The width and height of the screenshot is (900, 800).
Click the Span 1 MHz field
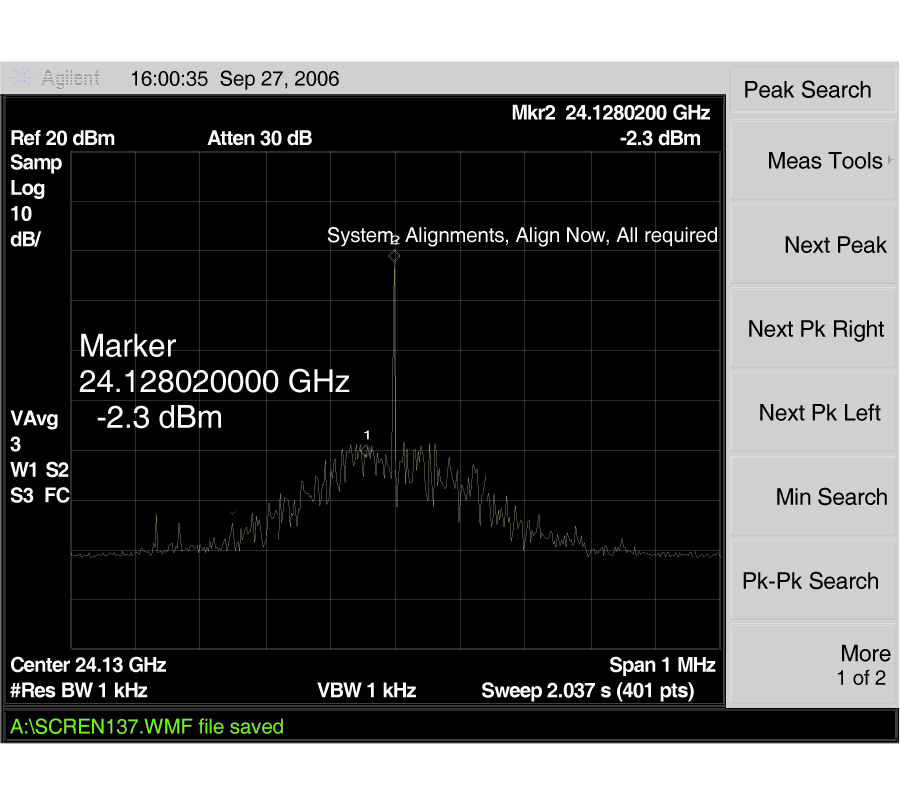(x=662, y=664)
